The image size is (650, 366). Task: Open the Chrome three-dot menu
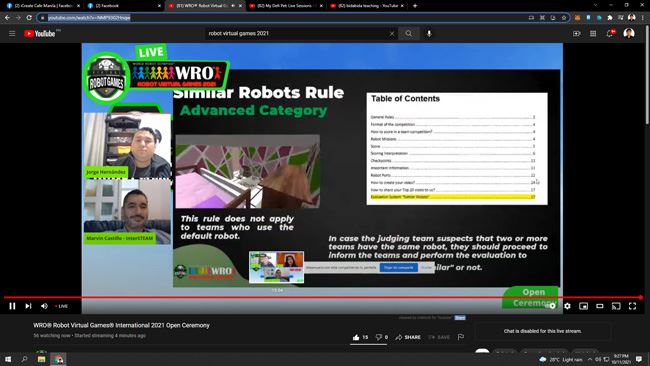(x=643, y=17)
